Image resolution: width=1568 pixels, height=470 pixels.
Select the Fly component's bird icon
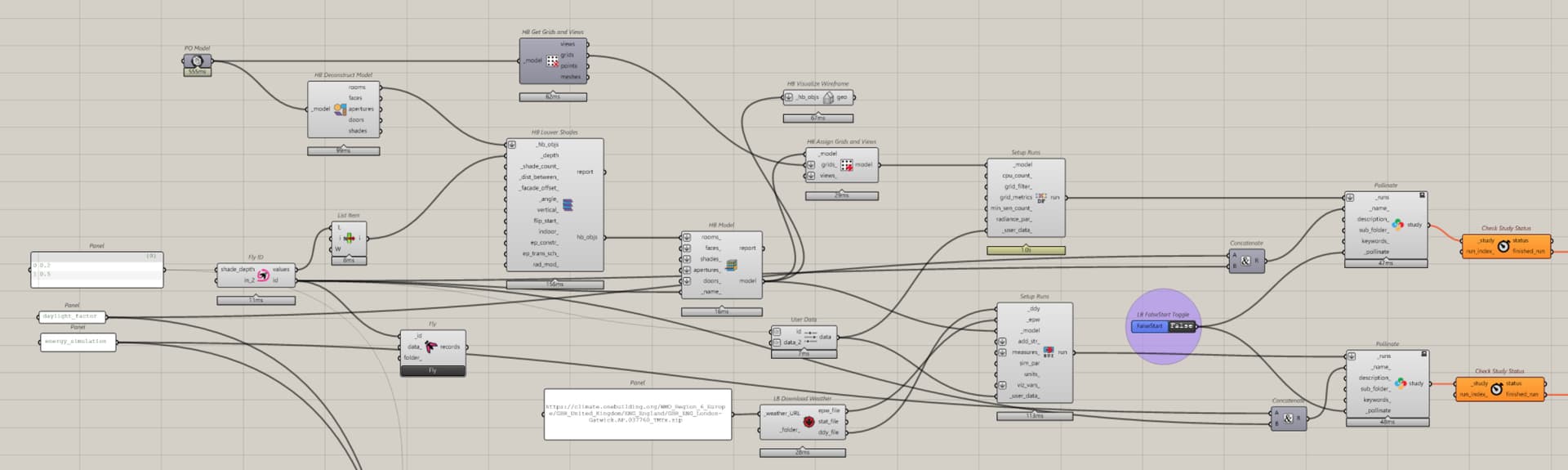pos(431,347)
